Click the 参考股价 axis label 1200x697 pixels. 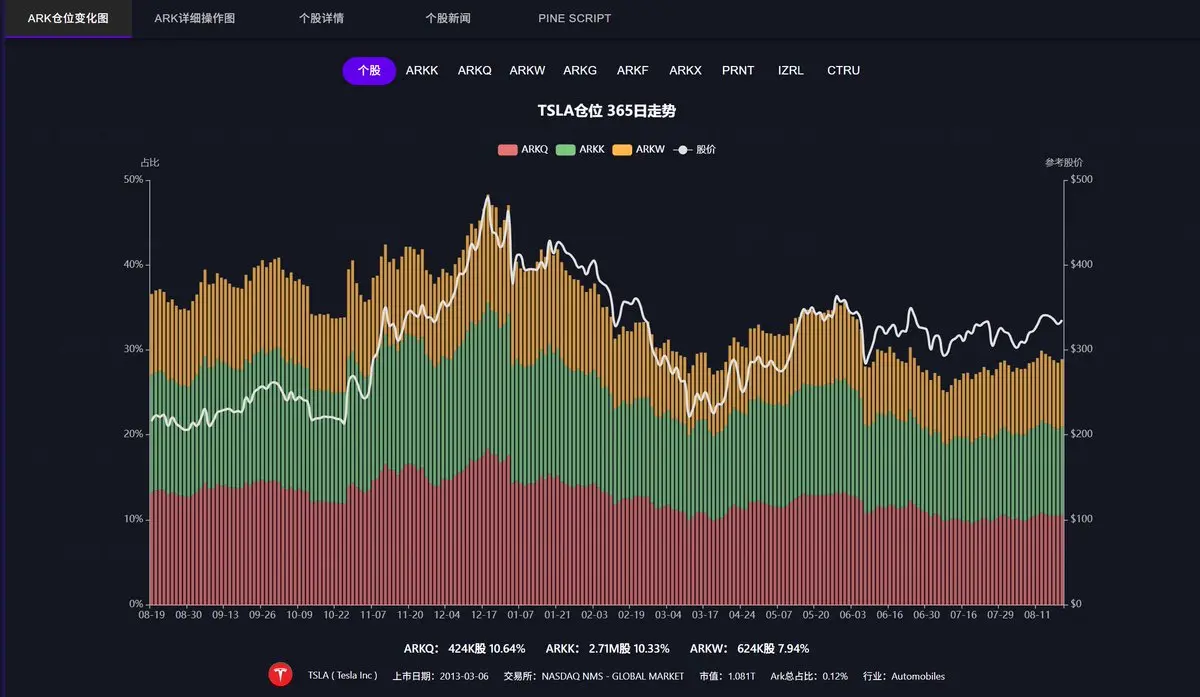(x=1064, y=162)
